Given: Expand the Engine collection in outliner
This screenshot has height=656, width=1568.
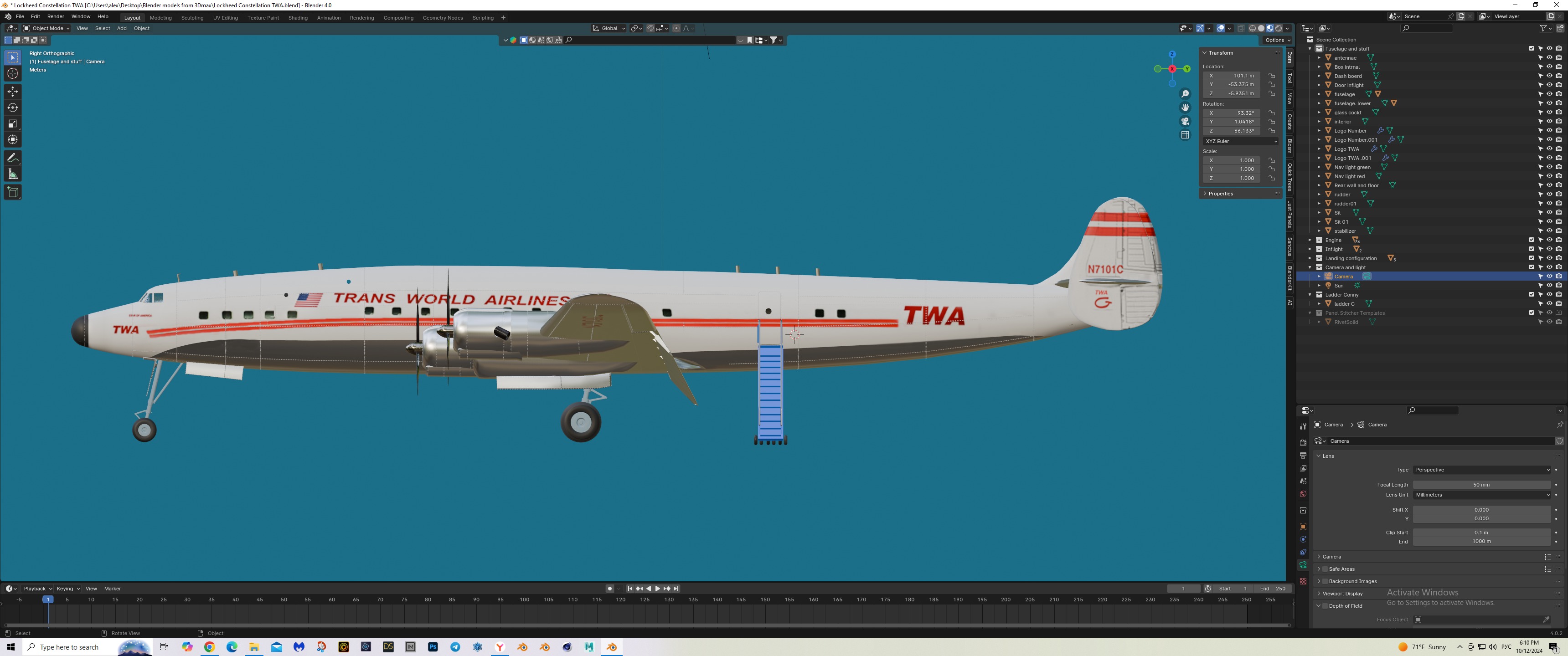Looking at the screenshot, I should [x=1310, y=241].
